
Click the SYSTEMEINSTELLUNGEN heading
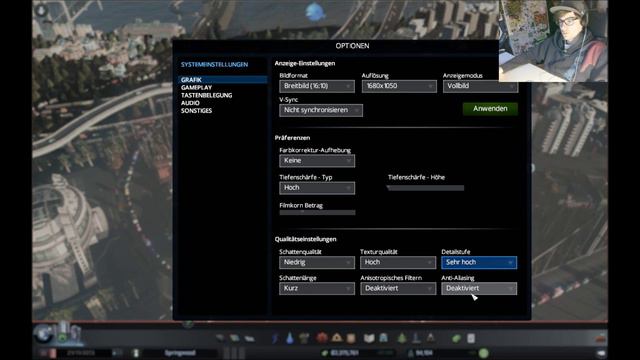pos(214,64)
